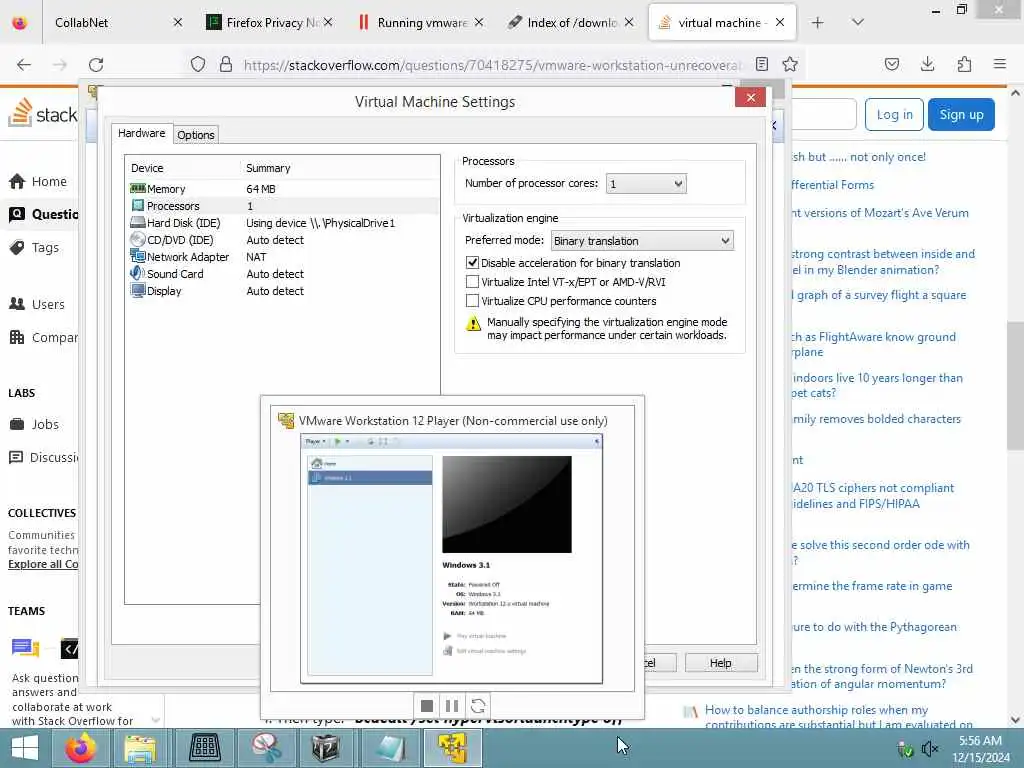The image size is (1024, 768).
Task: Open File Explorer from the taskbar
Action: coord(140,748)
